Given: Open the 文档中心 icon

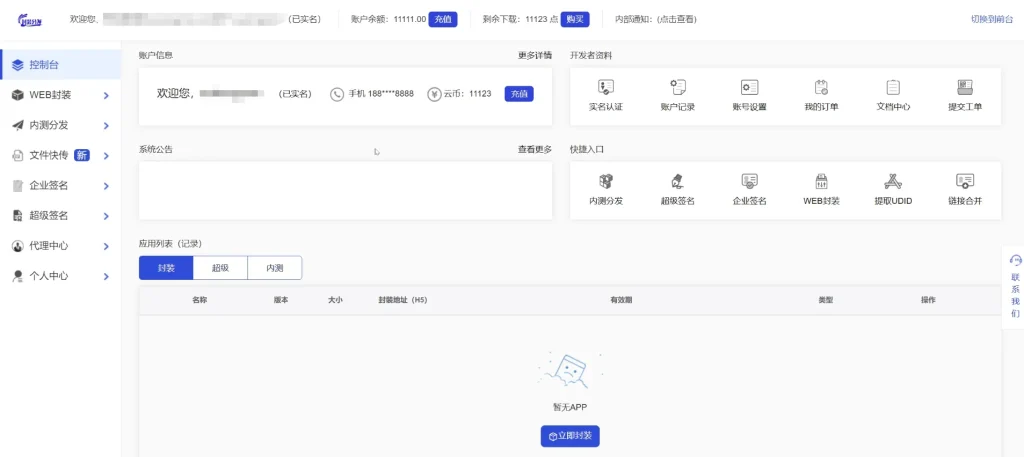Looking at the screenshot, I should (893, 88).
